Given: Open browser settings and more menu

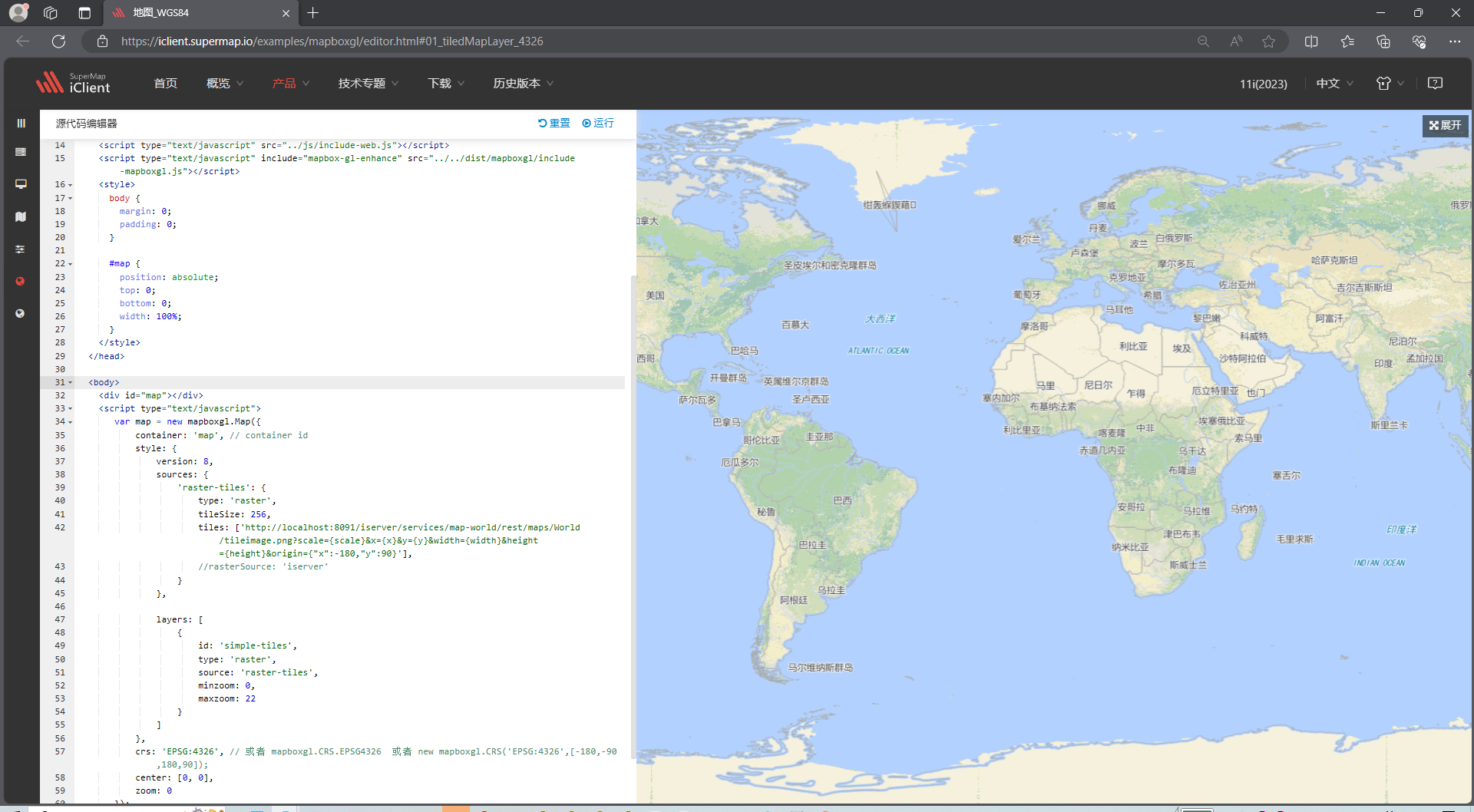Looking at the screenshot, I should pyautogui.click(x=1455, y=41).
